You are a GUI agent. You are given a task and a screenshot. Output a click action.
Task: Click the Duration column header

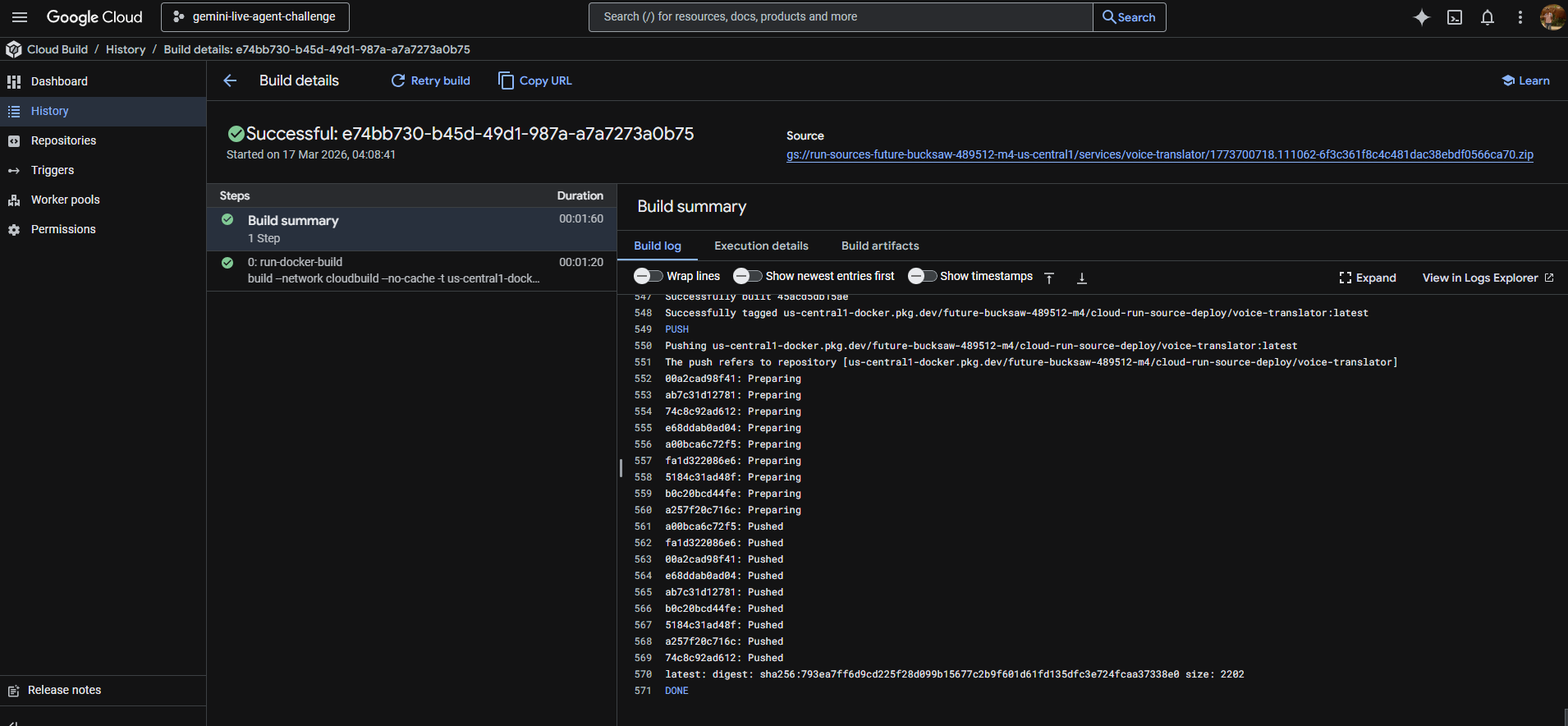[580, 195]
